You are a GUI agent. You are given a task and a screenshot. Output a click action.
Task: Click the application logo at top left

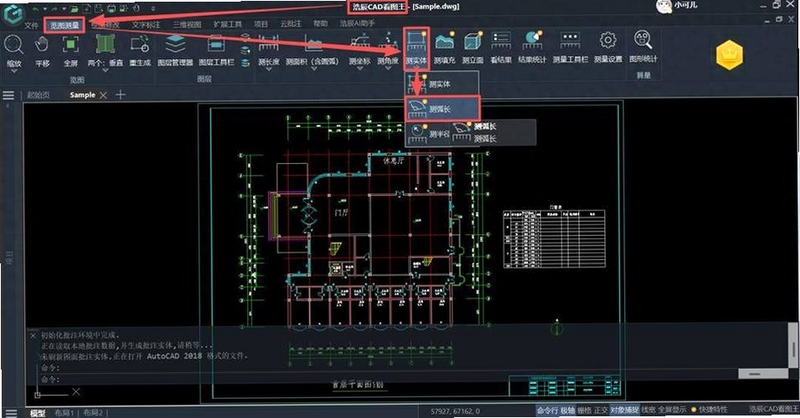coord(13,12)
